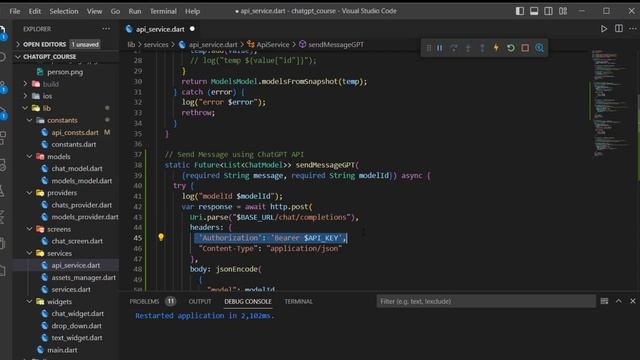
Task: Open constants.dart file
Action: click(73, 144)
